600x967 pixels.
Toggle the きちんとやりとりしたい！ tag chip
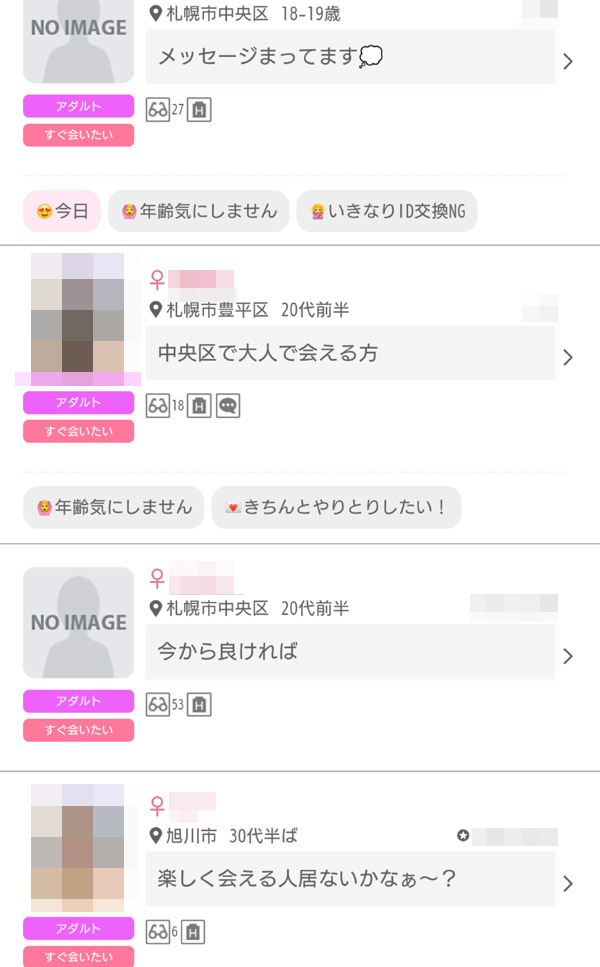336,507
